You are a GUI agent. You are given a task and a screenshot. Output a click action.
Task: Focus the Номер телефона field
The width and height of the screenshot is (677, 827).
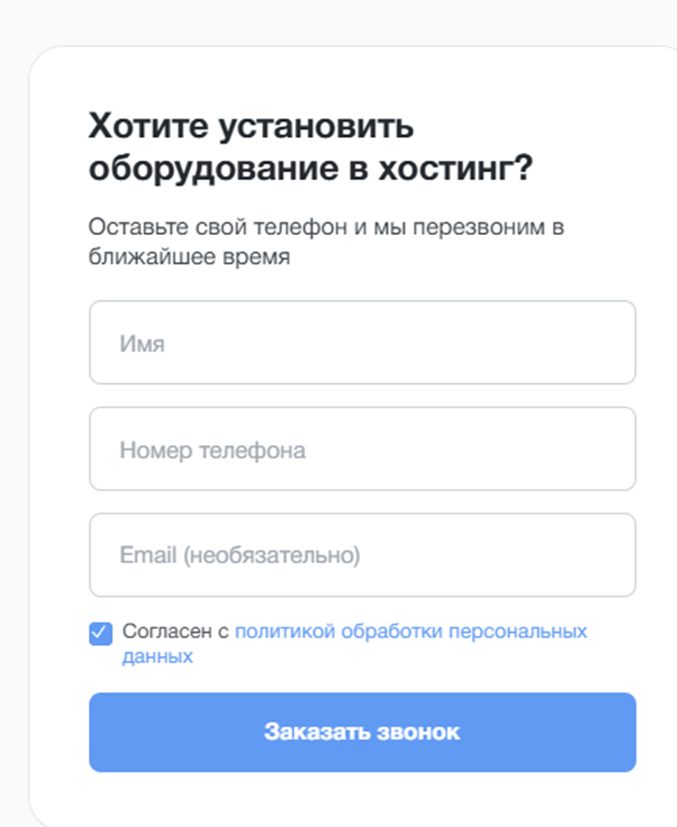362,449
